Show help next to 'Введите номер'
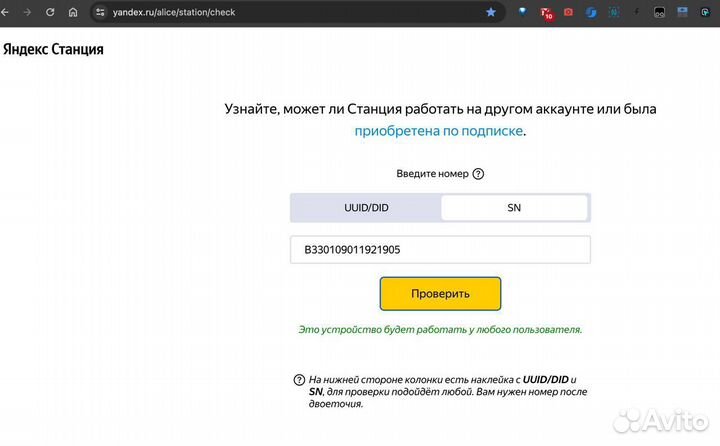 pyautogui.click(x=478, y=174)
